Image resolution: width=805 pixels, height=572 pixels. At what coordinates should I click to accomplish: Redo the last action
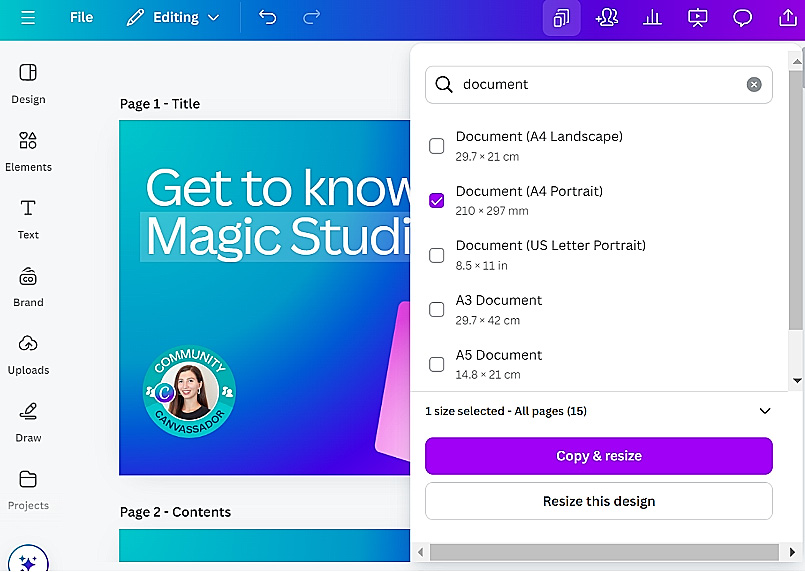(311, 17)
